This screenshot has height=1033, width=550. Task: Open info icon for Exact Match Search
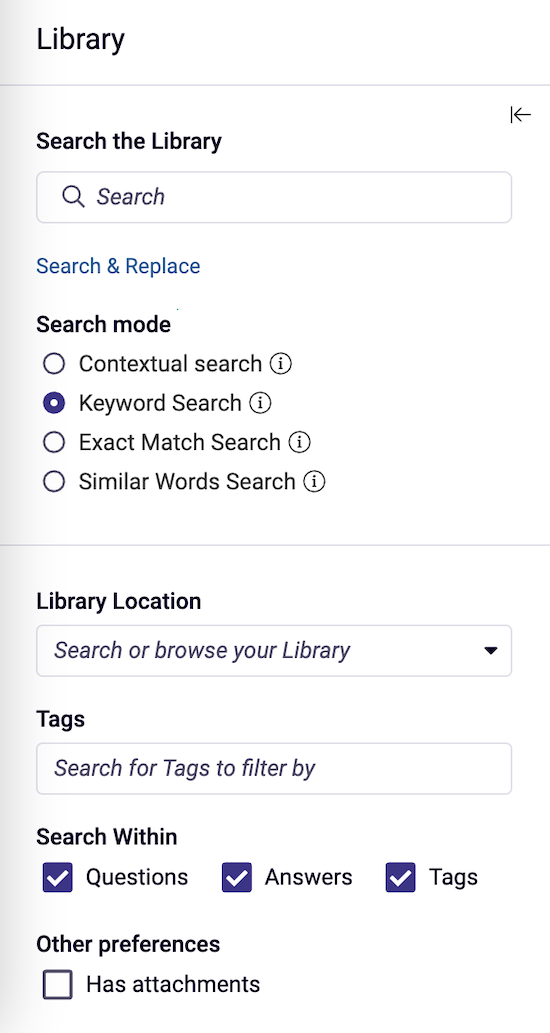[300, 443]
